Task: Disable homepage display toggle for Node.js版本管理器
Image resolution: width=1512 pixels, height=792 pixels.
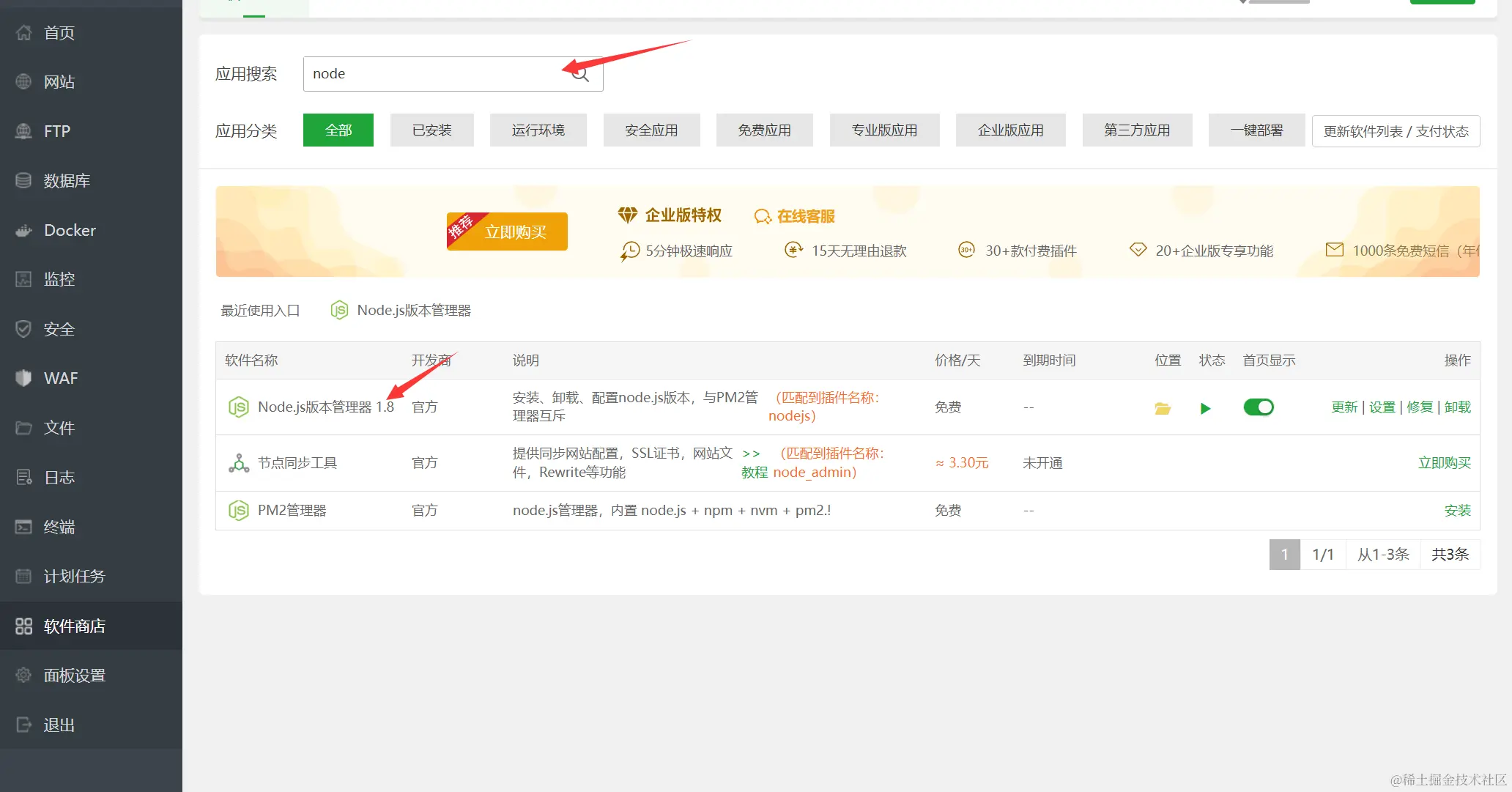Action: coord(1259,407)
